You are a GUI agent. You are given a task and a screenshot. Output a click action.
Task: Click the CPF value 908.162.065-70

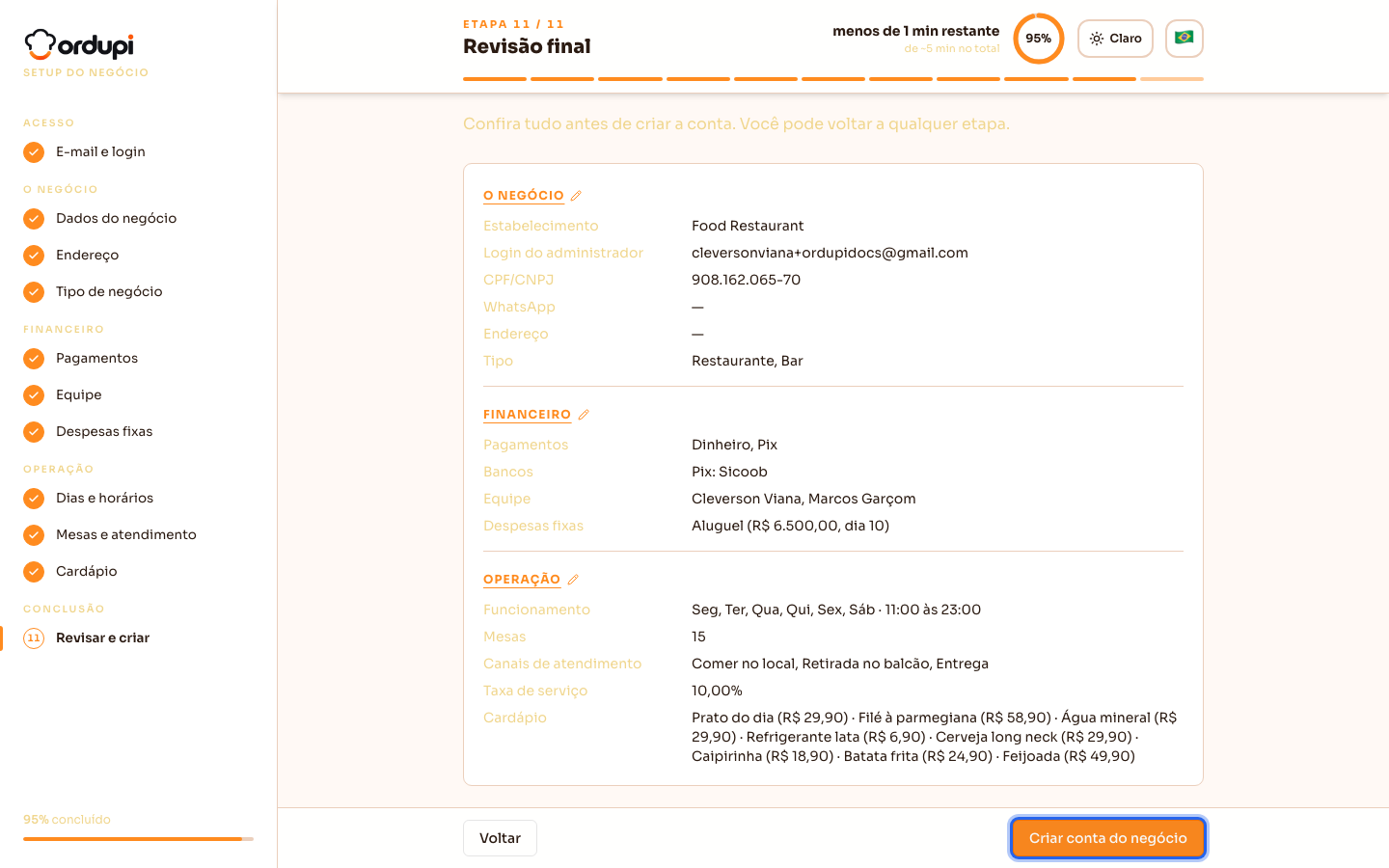click(x=746, y=280)
